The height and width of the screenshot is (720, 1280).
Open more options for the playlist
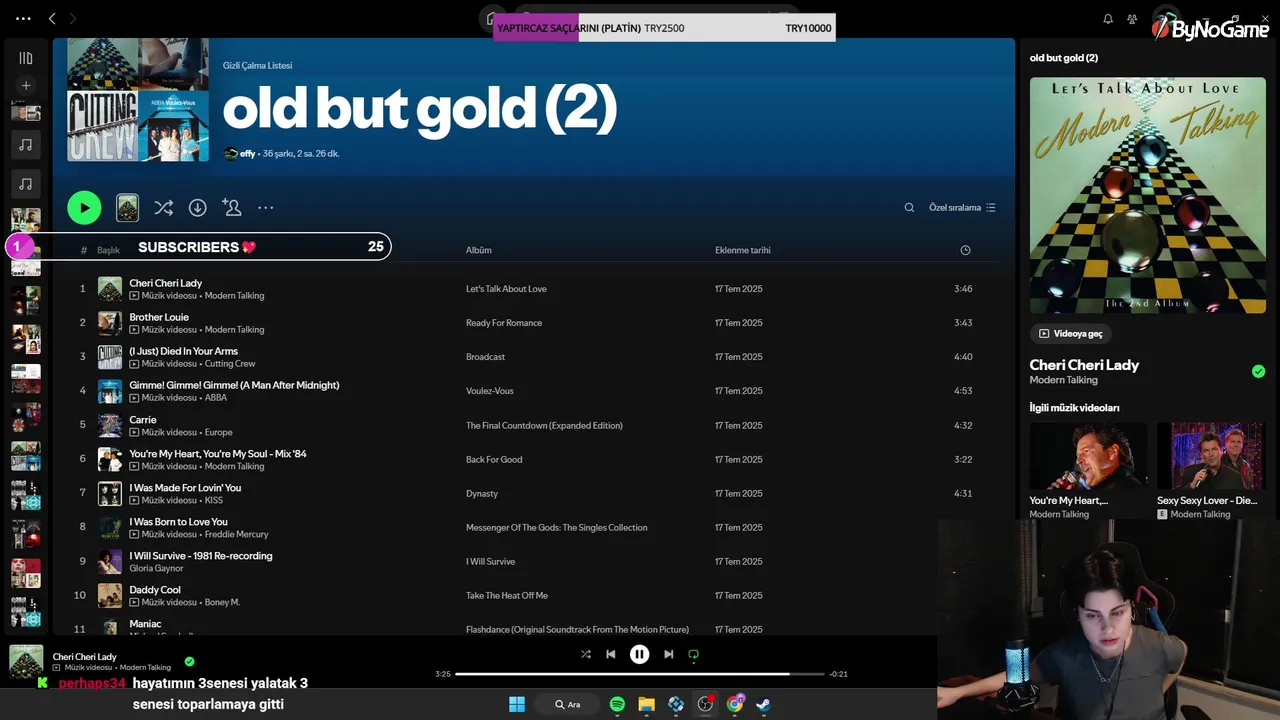point(265,208)
